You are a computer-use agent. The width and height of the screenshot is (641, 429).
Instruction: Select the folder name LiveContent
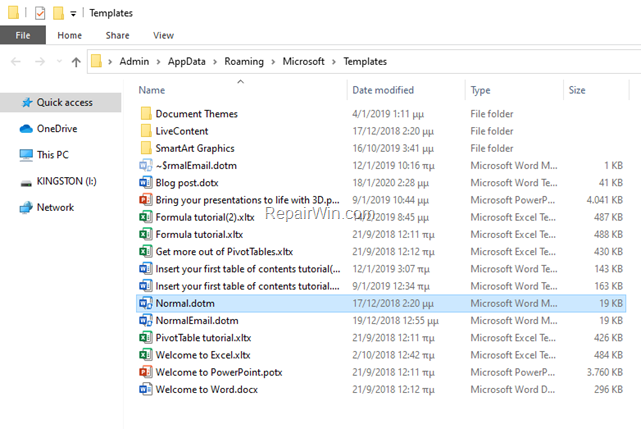pyautogui.click(x=182, y=131)
